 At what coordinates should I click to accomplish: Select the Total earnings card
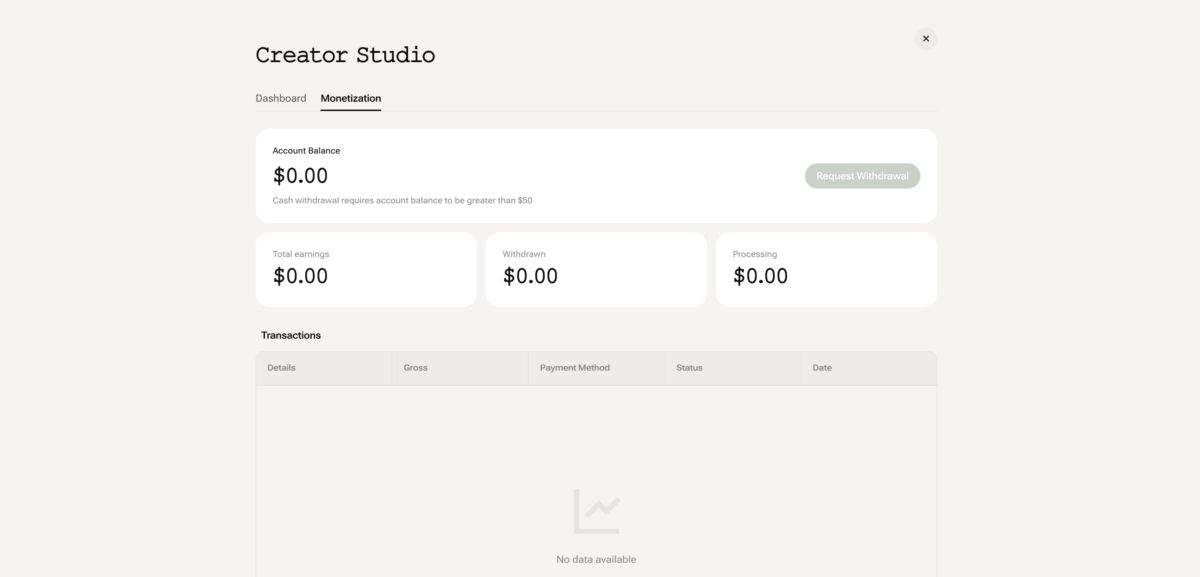point(366,270)
